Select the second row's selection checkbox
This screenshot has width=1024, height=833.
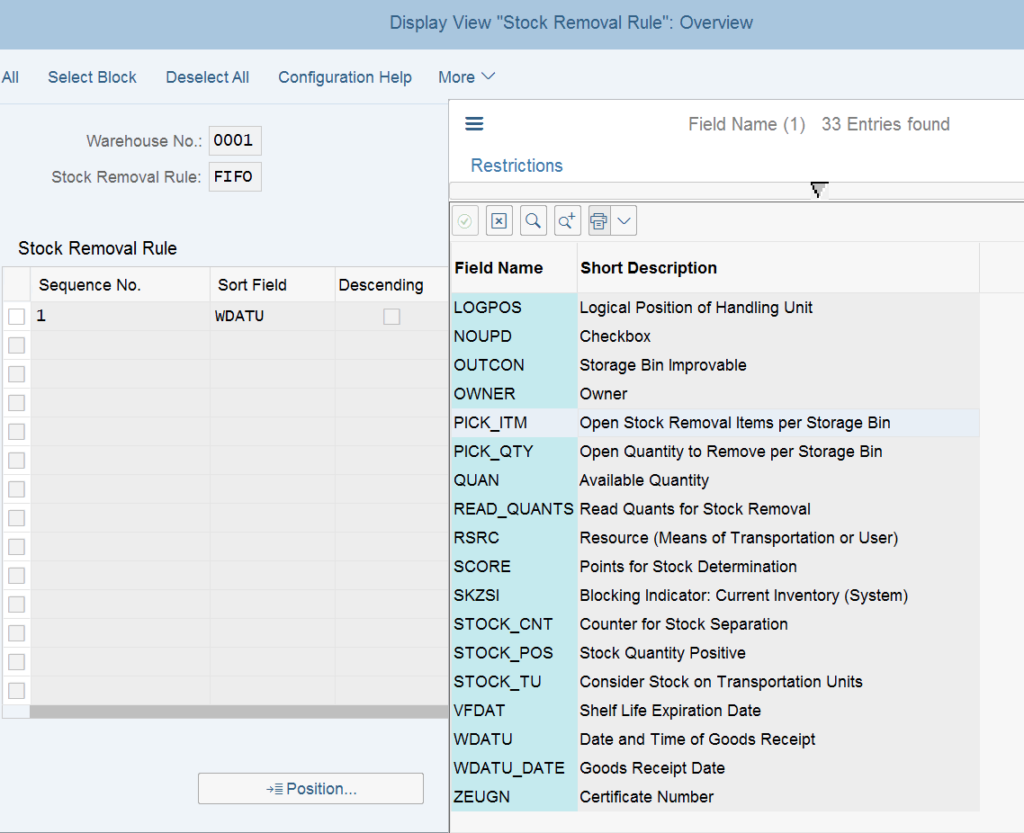point(16,345)
